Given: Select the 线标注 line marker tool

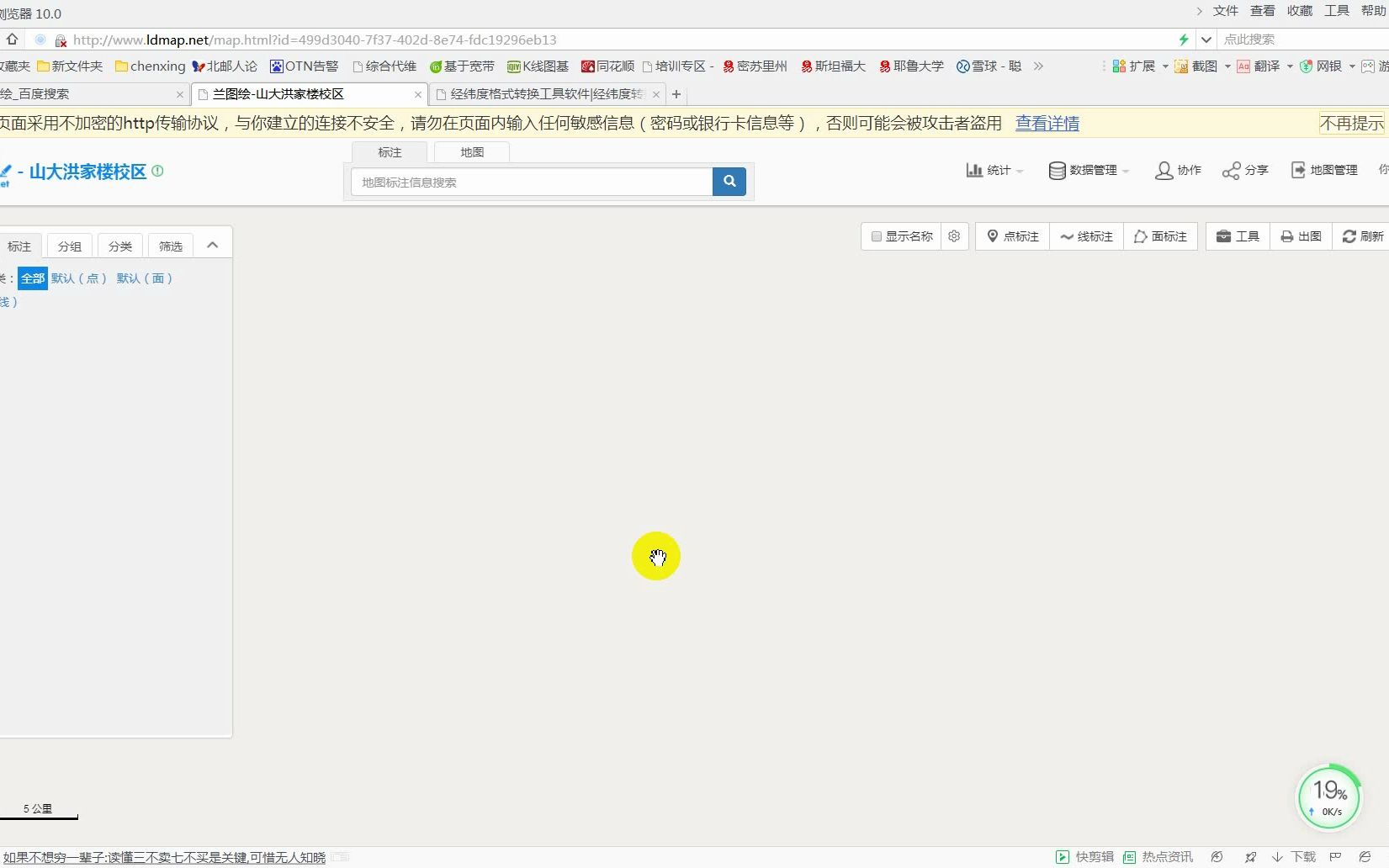Looking at the screenshot, I should (1086, 236).
